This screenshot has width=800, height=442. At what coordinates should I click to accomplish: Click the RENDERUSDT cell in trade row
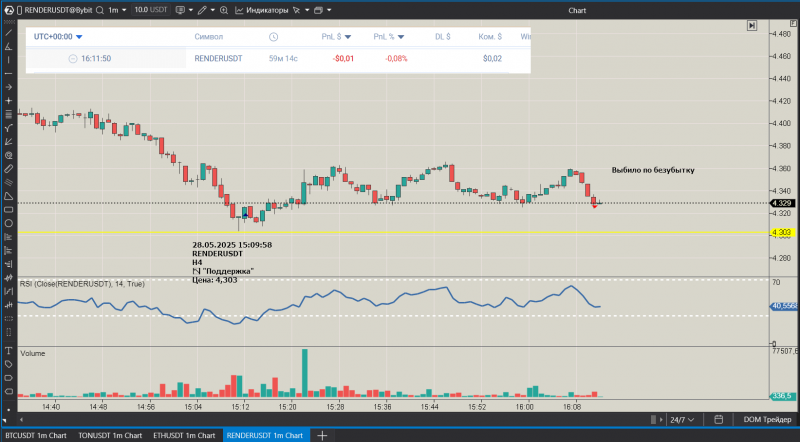pos(218,59)
